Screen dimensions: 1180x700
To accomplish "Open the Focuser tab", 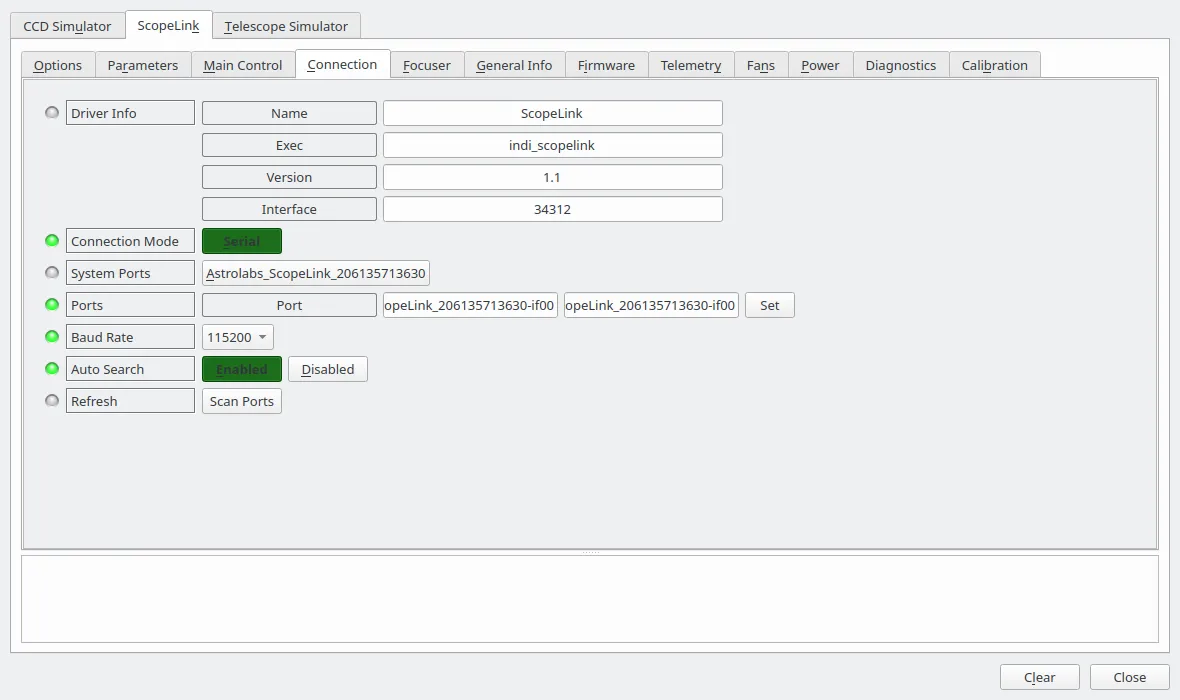I will pos(427,65).
